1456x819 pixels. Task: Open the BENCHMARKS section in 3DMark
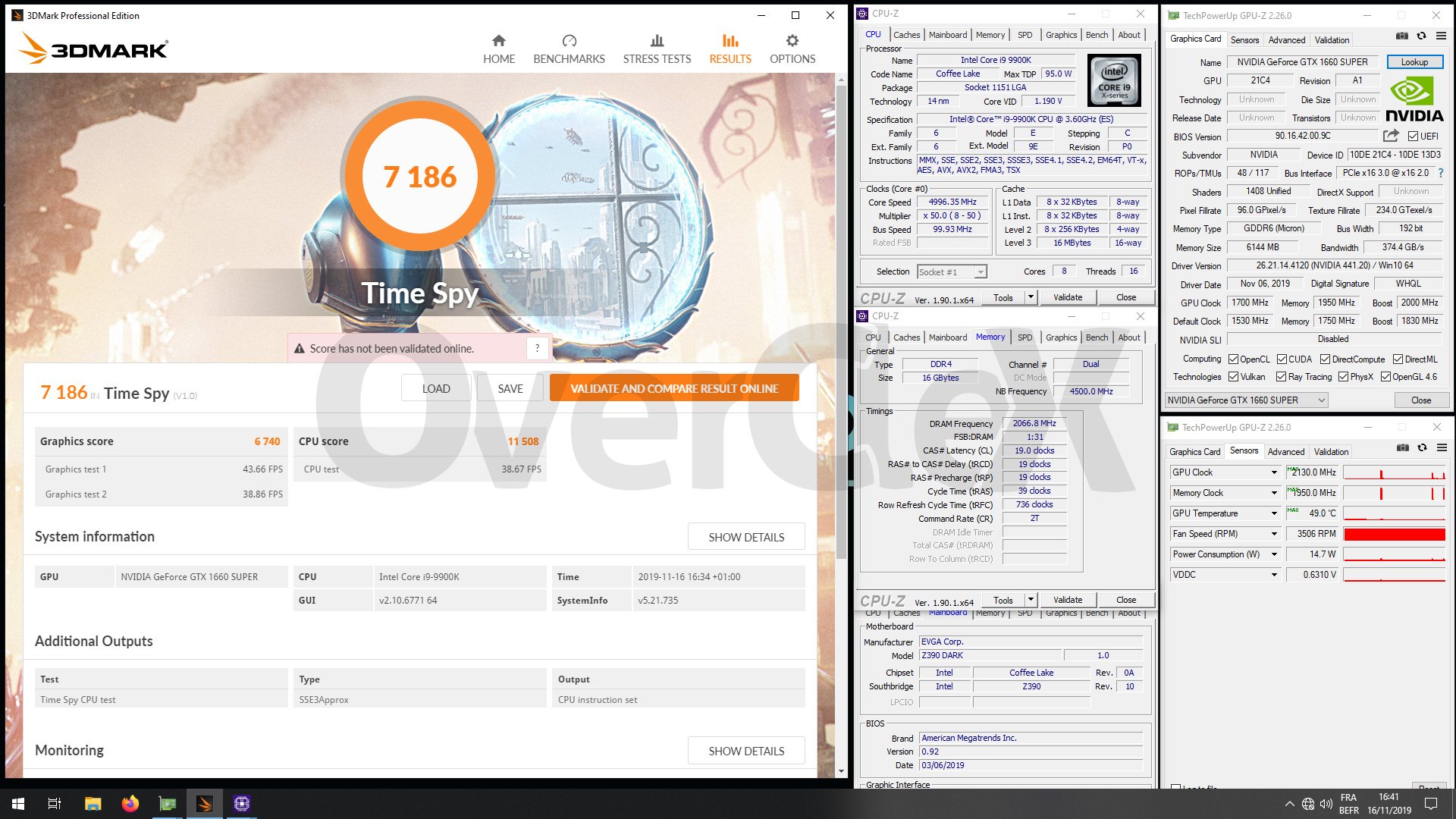[x=569, y=49]
